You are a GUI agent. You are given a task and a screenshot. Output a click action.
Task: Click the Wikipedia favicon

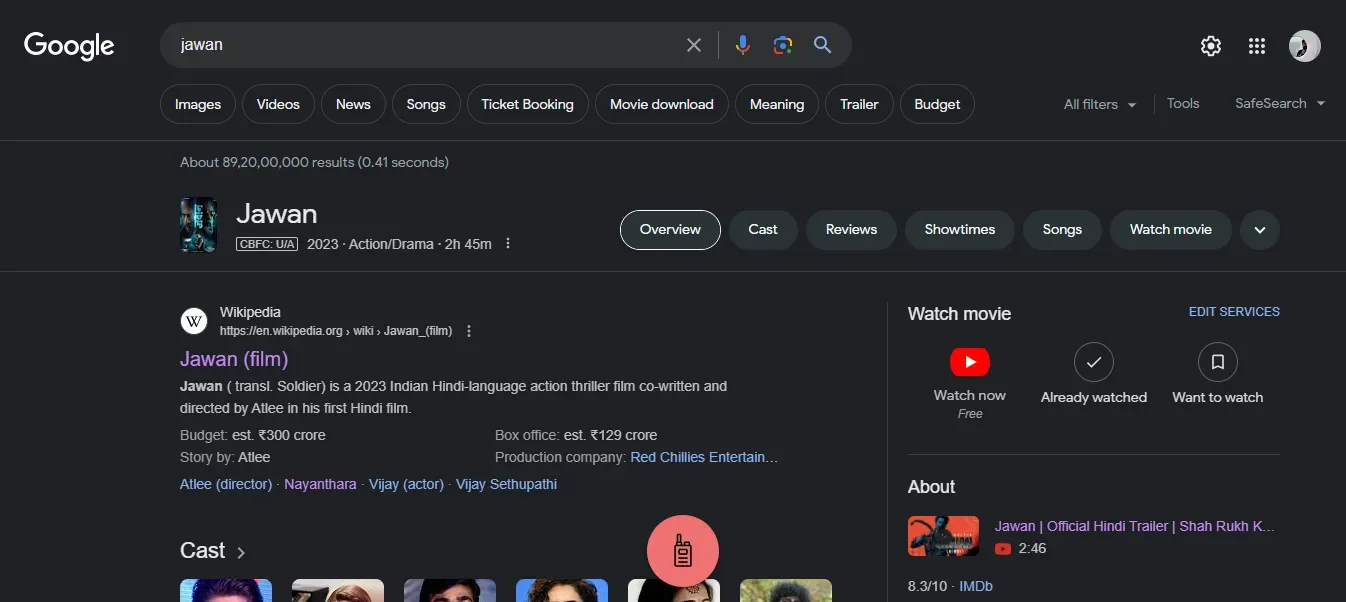[x=194, y=321]
